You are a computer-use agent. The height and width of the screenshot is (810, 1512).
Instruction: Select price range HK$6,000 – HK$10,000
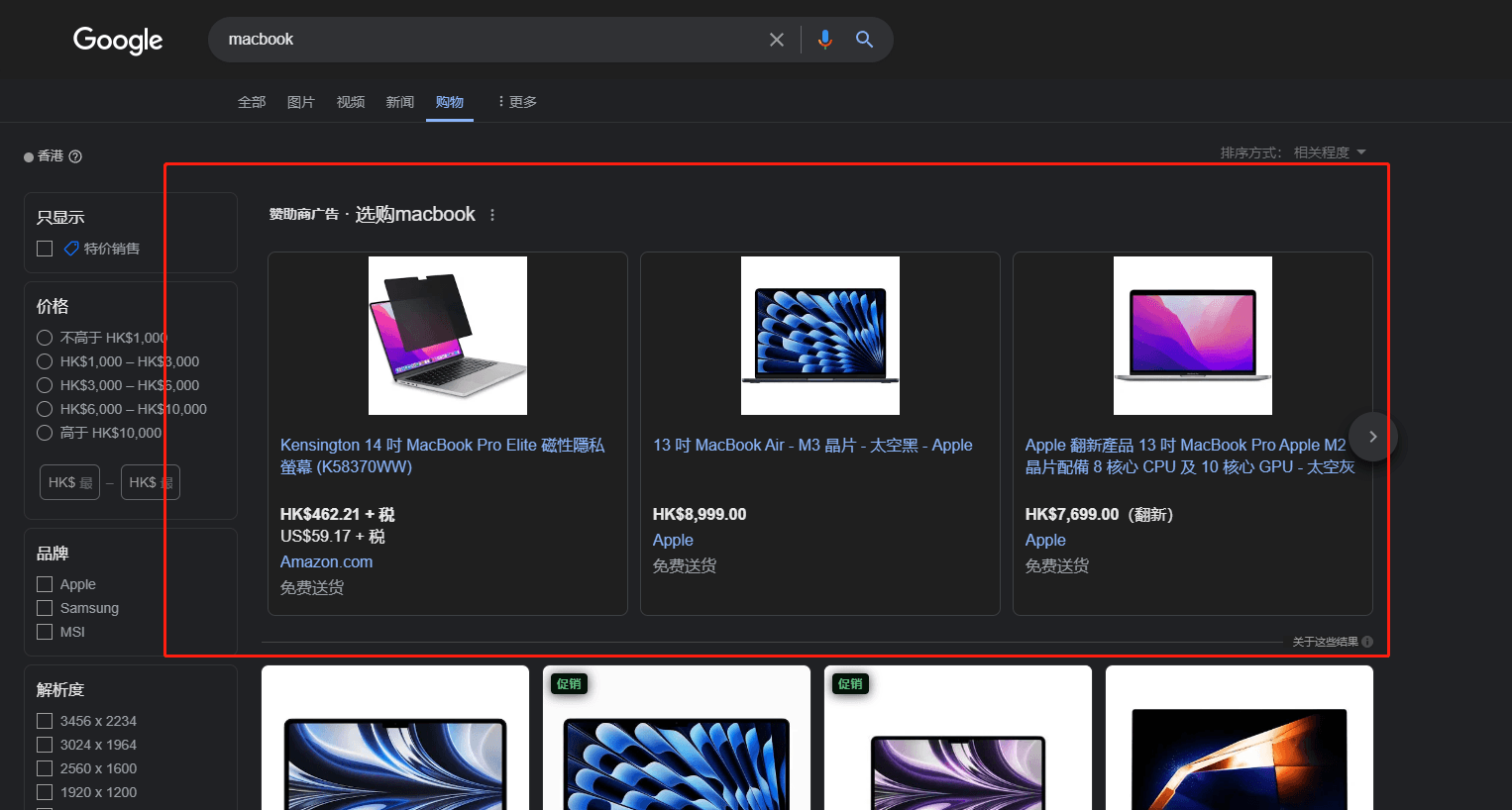point(45,409)
